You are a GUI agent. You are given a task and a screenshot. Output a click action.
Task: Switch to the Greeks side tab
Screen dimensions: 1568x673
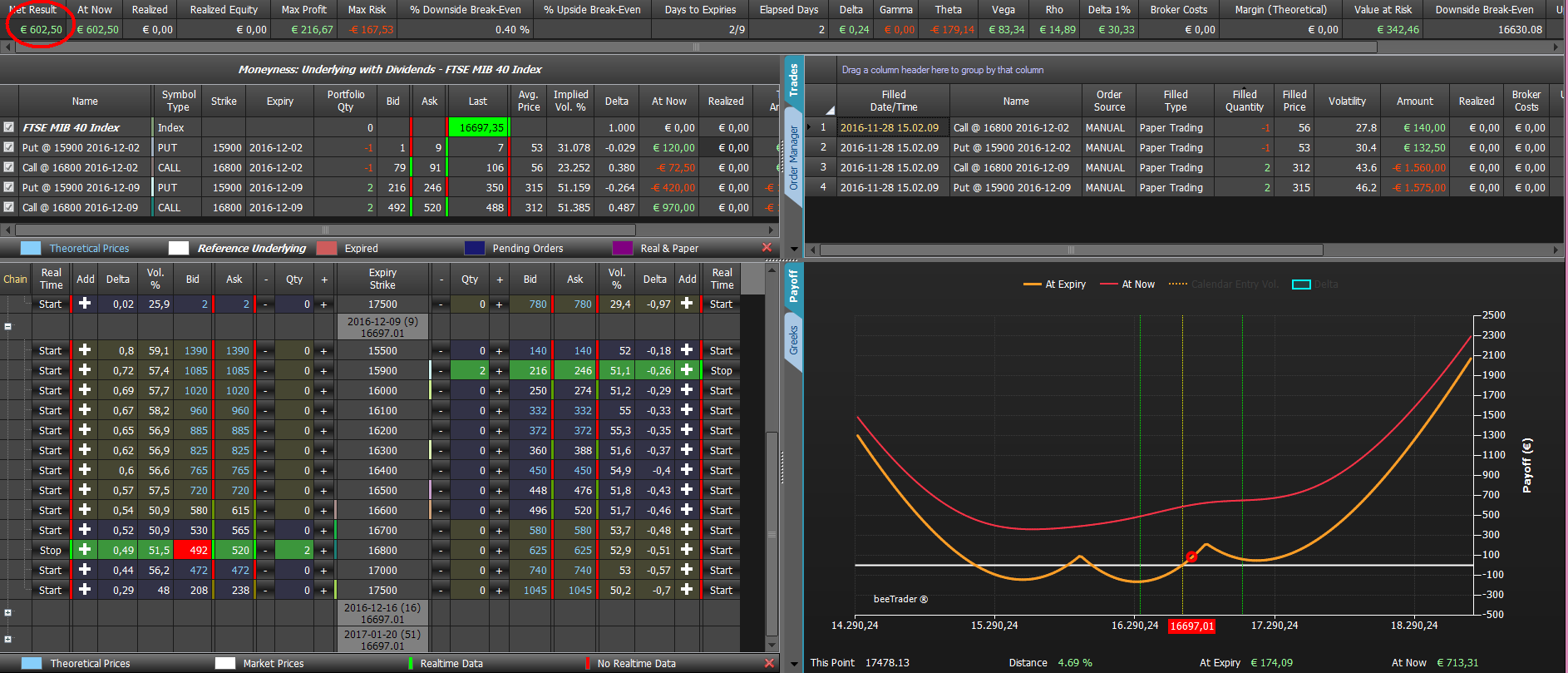(x=794, y=340)
